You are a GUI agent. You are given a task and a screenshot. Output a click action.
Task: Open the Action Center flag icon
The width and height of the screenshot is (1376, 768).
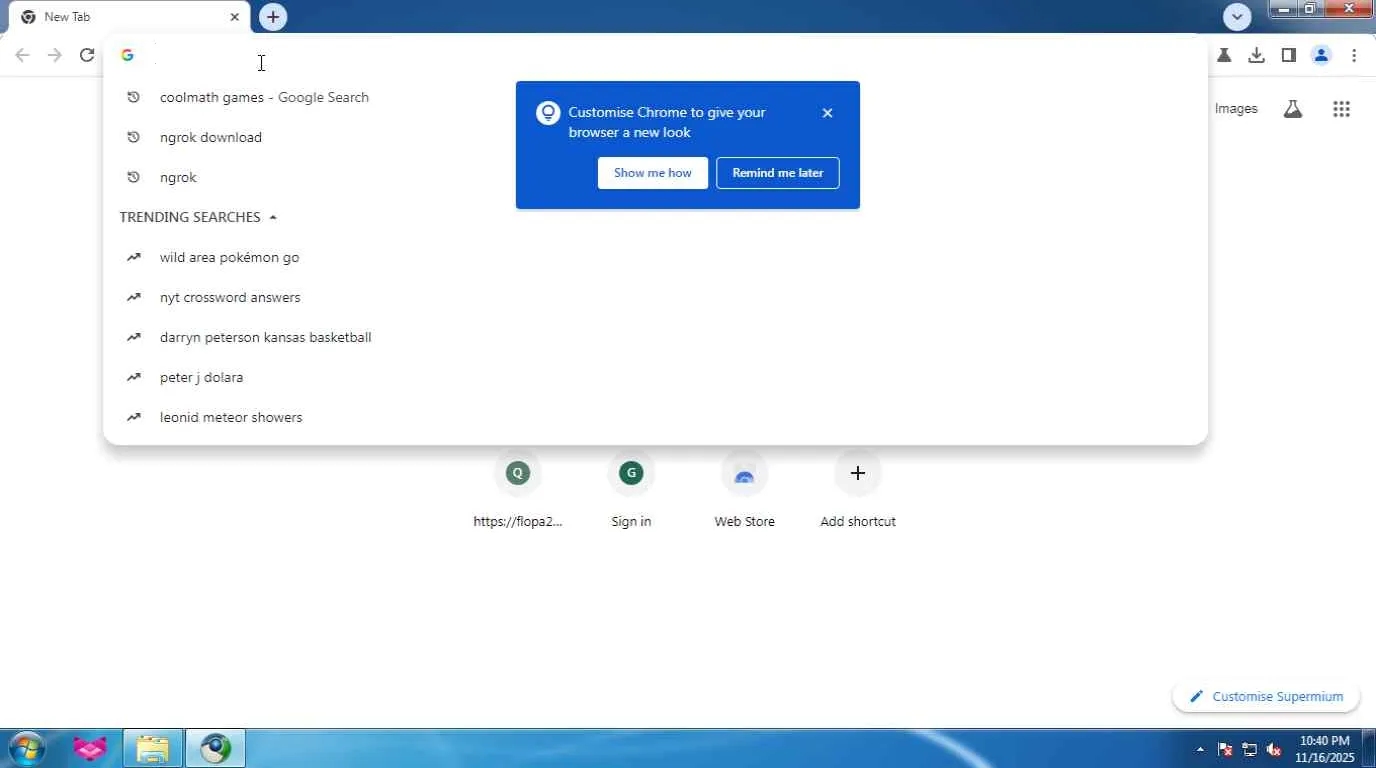(1225, 749)
